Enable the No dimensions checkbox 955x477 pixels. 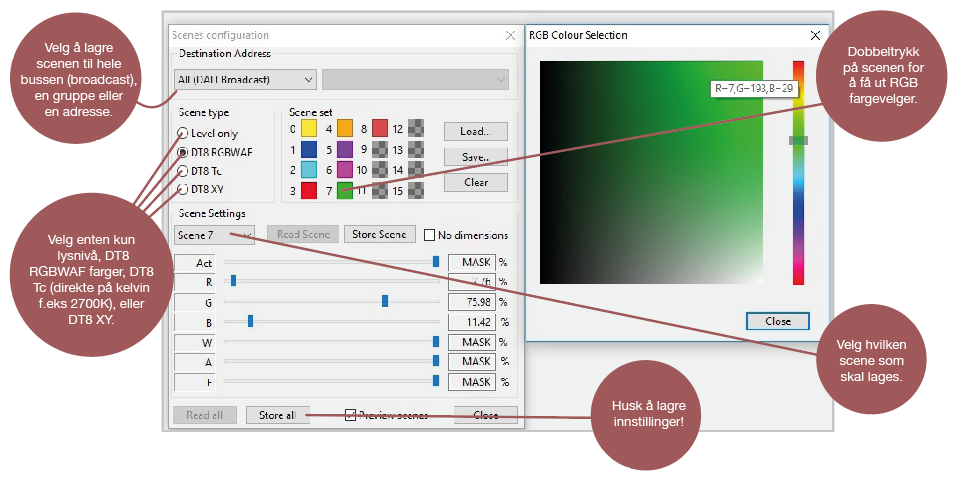point(430,235)
